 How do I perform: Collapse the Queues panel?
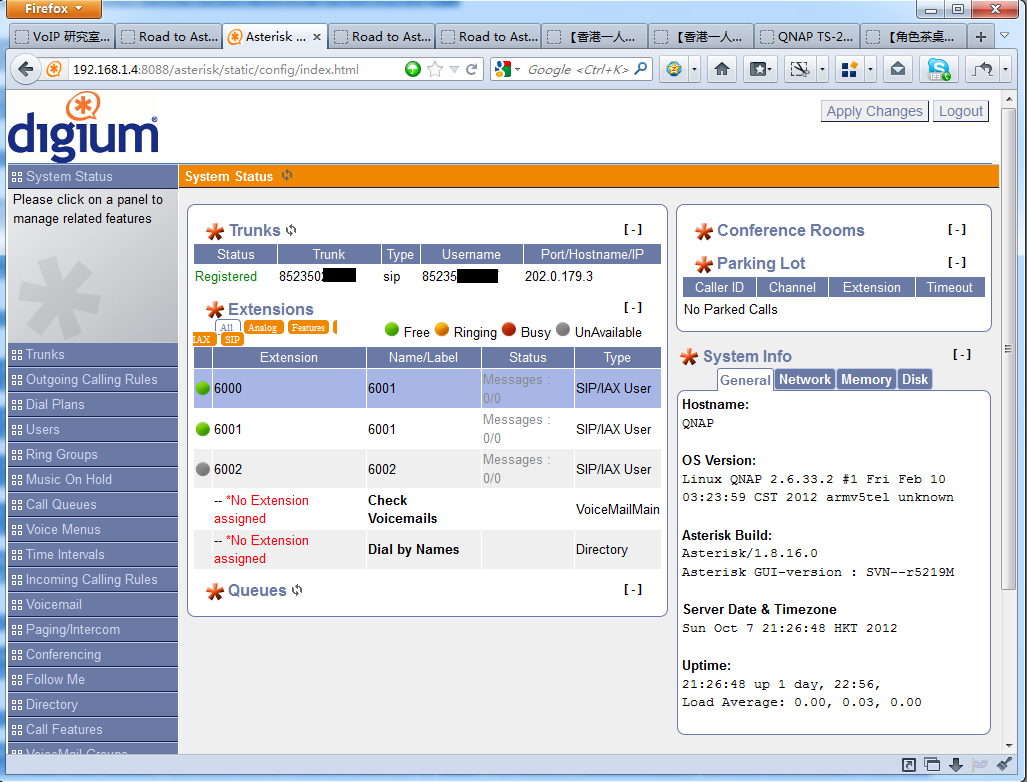[633, 589]
